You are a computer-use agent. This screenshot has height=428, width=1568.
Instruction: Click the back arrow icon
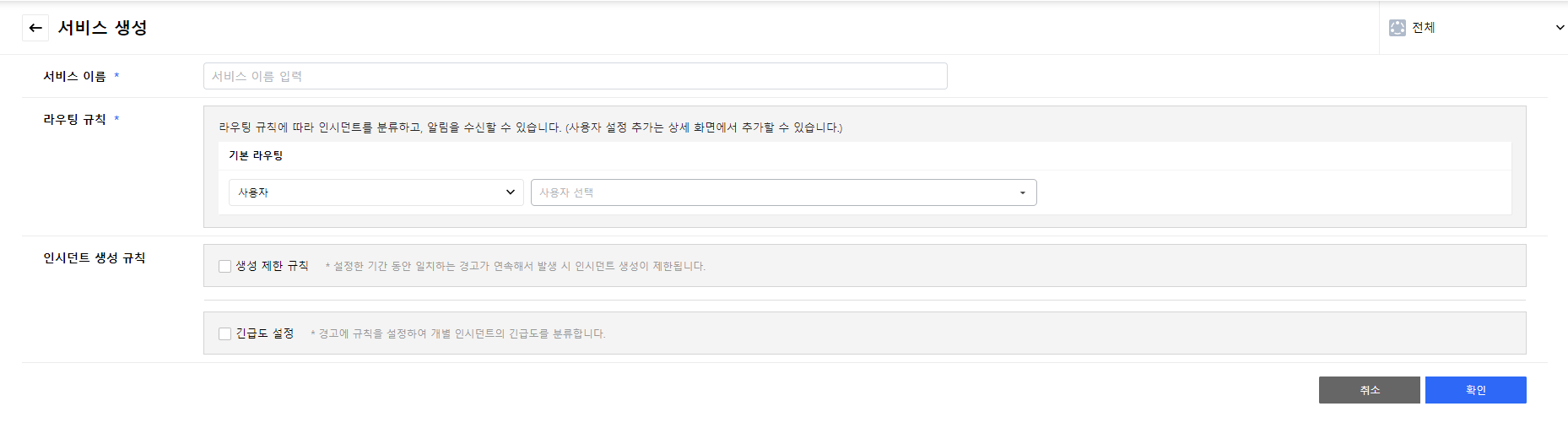pos(35,28)
